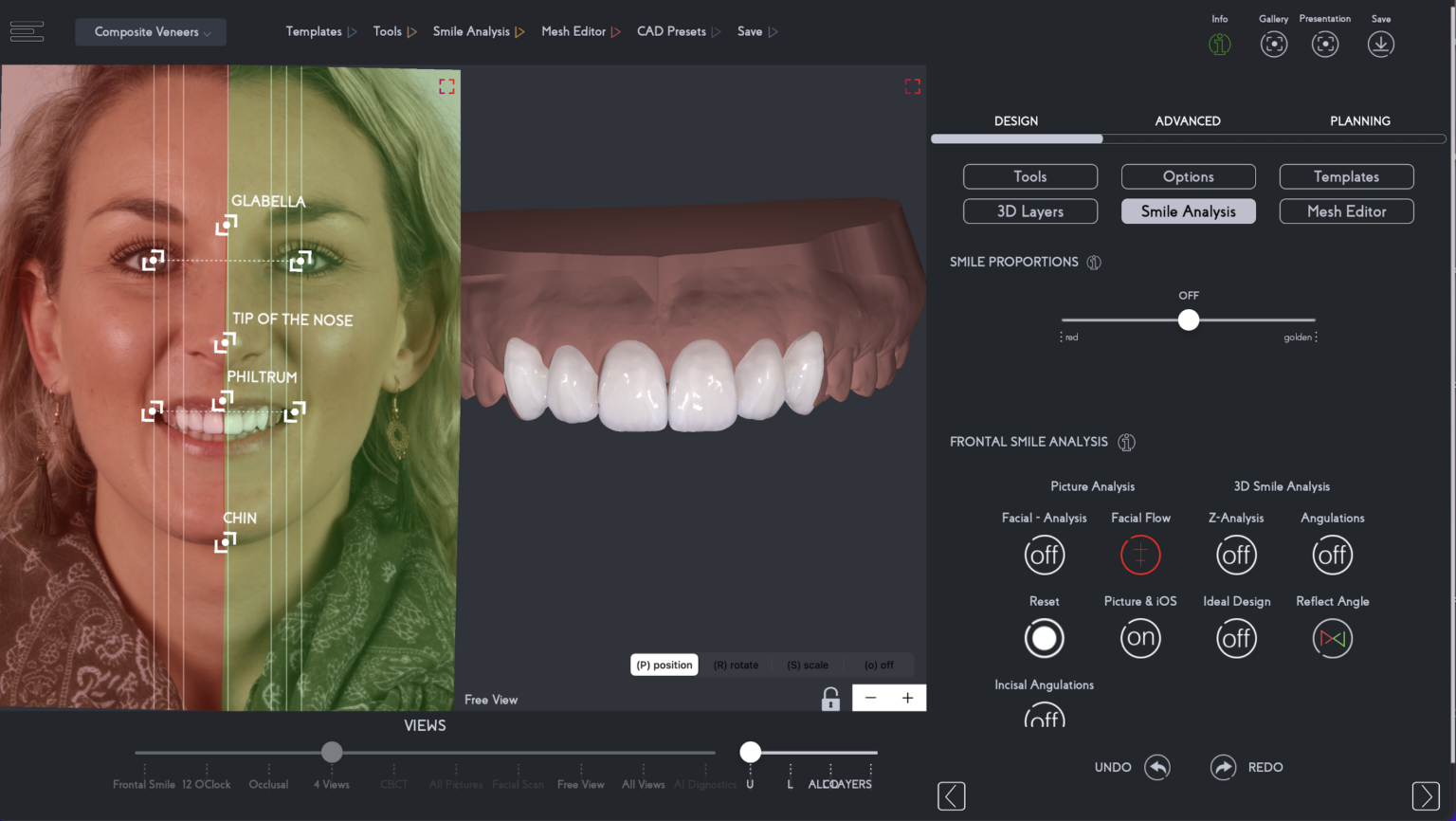The image size is (1456, 821).
Task: Click the Save download icon
Action: coord(1381,44)
